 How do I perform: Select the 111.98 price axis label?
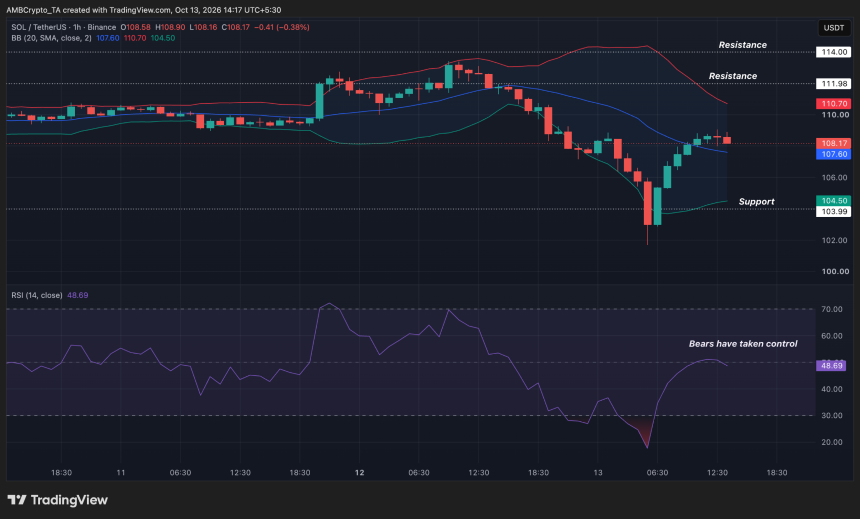pos(834,84)
